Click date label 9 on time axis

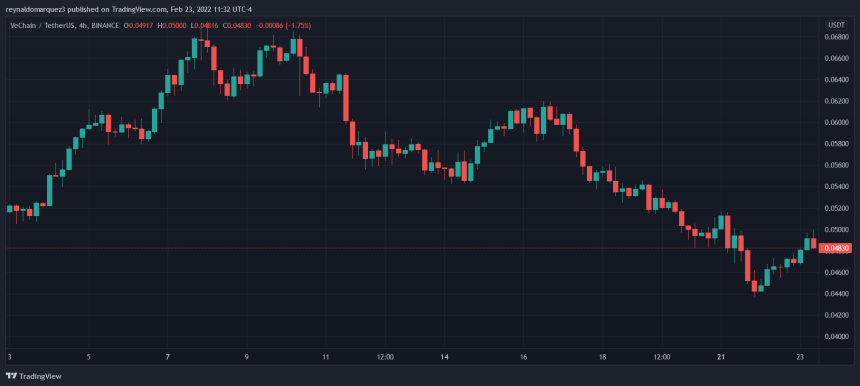[x=247, y=357]
